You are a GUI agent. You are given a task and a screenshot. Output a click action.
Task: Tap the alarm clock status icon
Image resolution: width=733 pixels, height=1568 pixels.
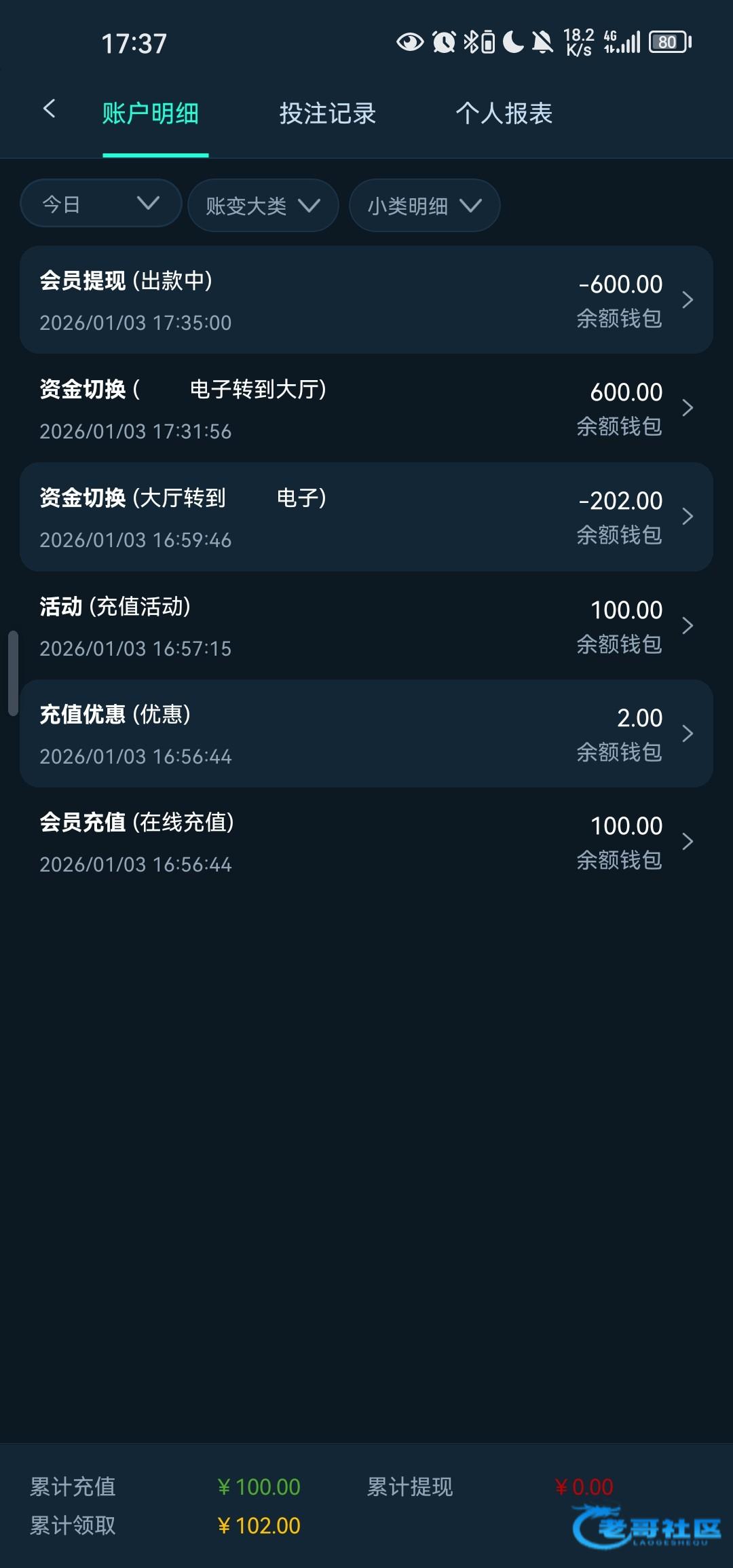point(444,42)
